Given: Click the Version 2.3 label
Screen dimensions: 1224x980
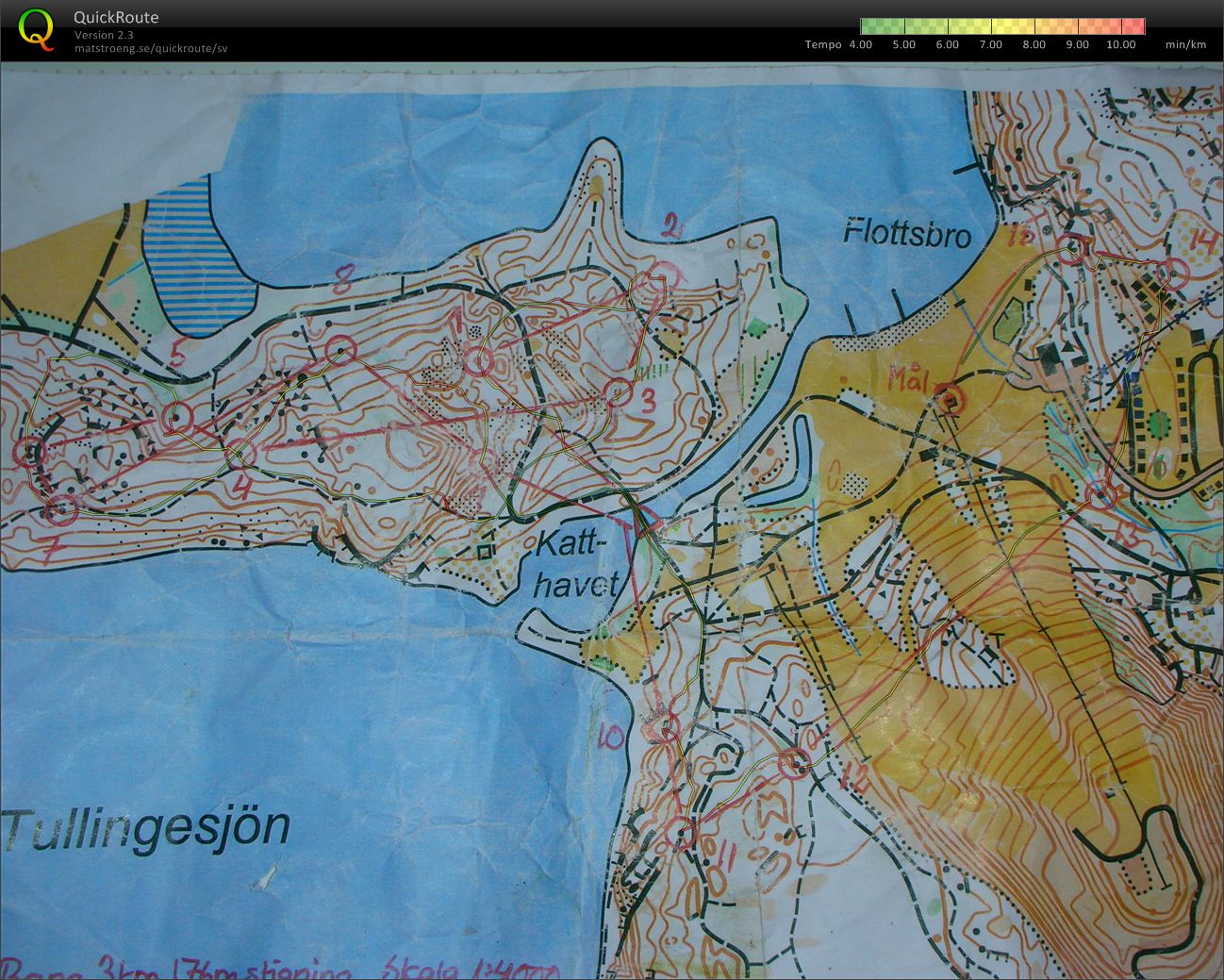Looking at the screenshot, I should [104, 35].
